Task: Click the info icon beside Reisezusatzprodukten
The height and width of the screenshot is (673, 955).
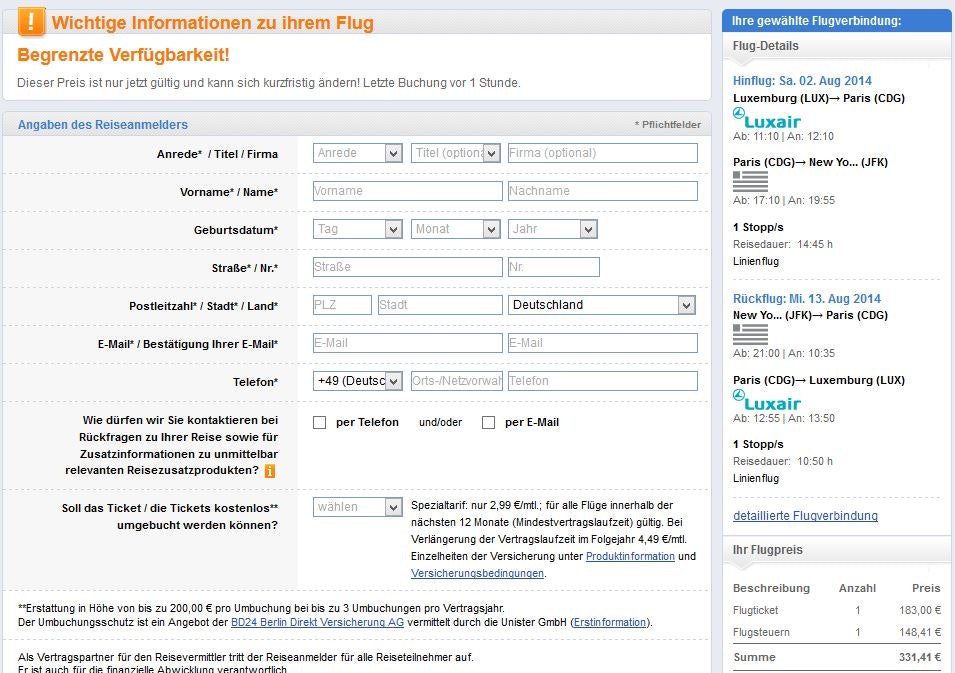Action: point(270,471)
